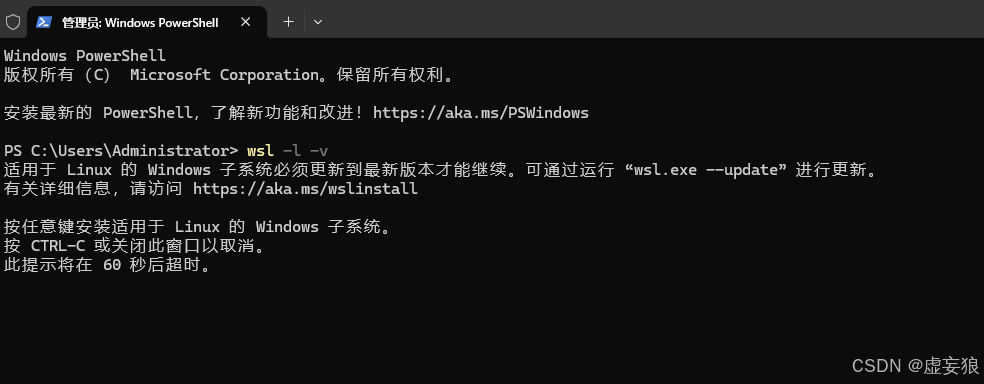Click the CTRL-C cancel instruction line
Screen dimensions: 984x384
(135, 246)
